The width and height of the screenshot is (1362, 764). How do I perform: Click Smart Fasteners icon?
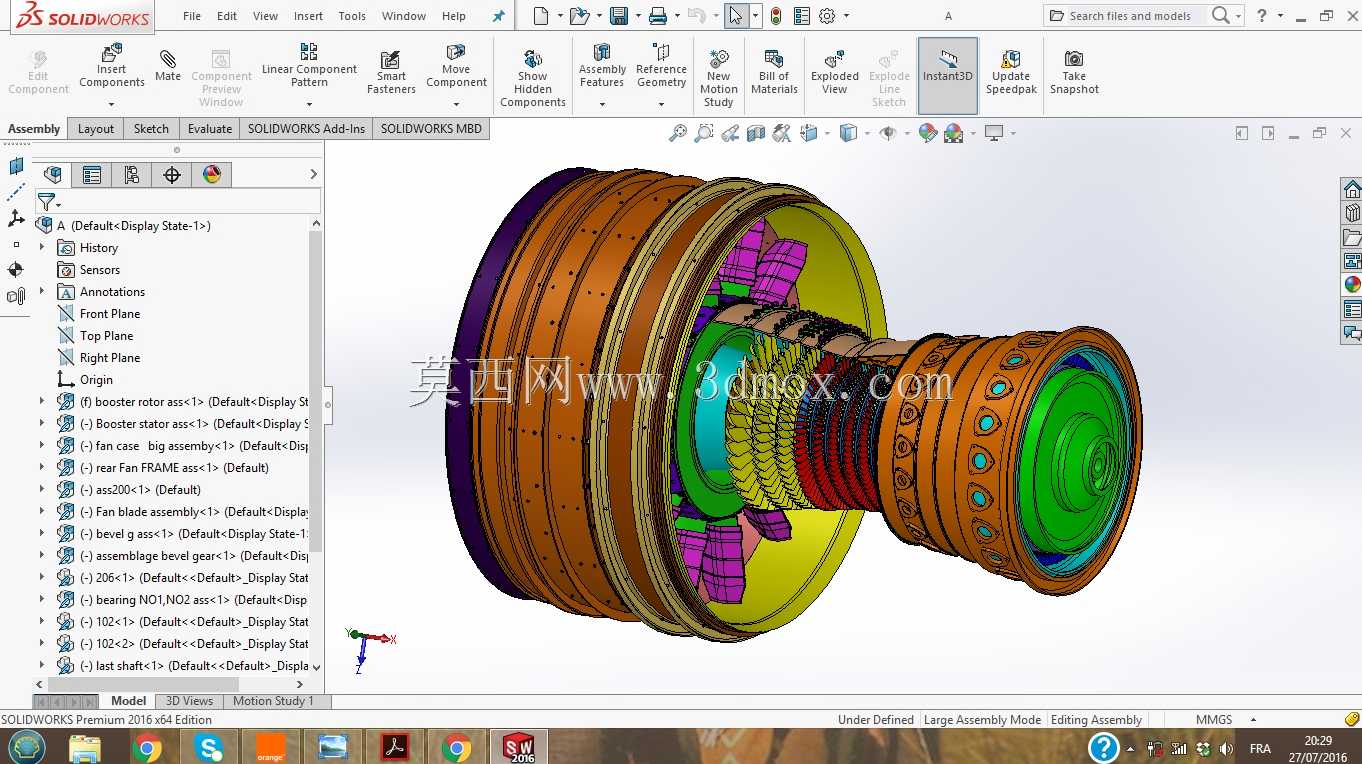[391, 73]
